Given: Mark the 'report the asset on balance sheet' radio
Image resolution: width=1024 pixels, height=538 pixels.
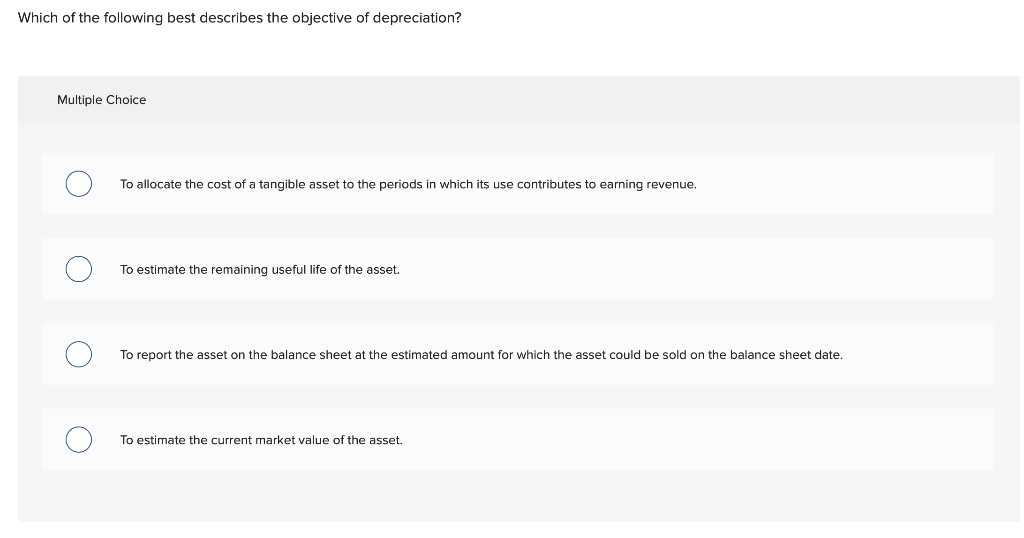Looking at the screenshot, I should click(78, 354).
